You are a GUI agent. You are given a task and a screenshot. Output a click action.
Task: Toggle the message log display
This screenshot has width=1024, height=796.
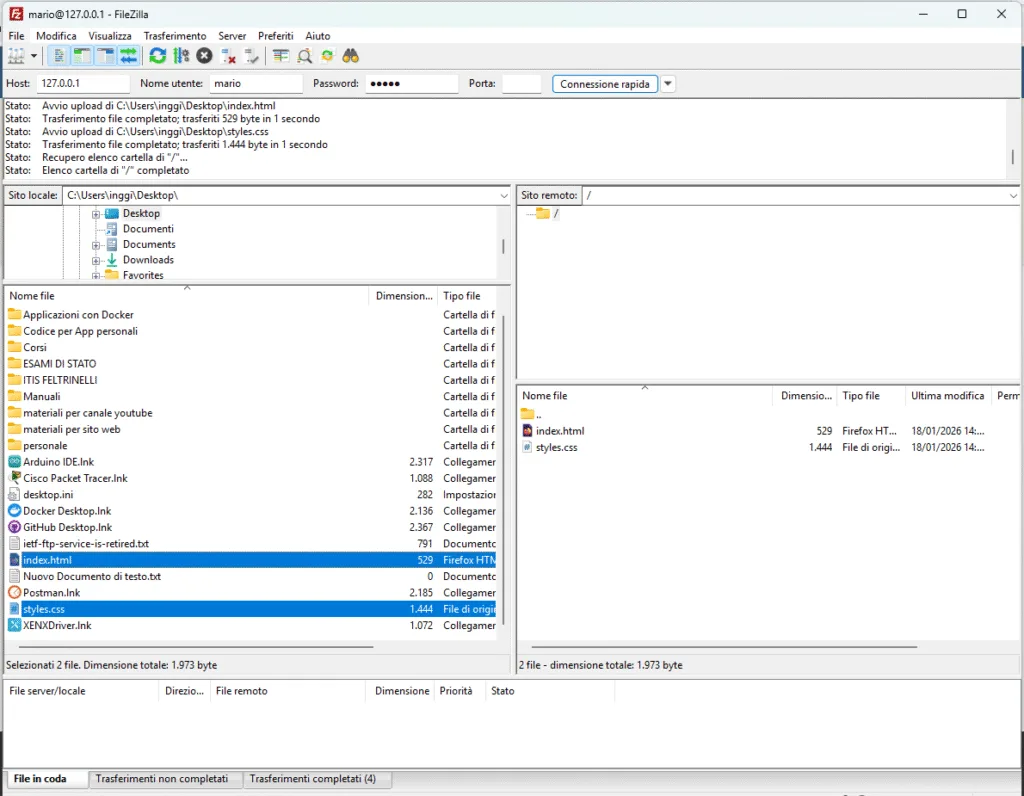[x=60, y=56]
